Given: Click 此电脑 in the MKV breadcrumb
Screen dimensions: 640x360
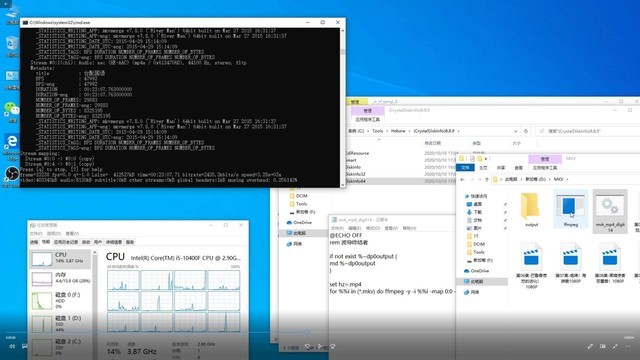Looking at the screenshot, I should coord(511,179).
